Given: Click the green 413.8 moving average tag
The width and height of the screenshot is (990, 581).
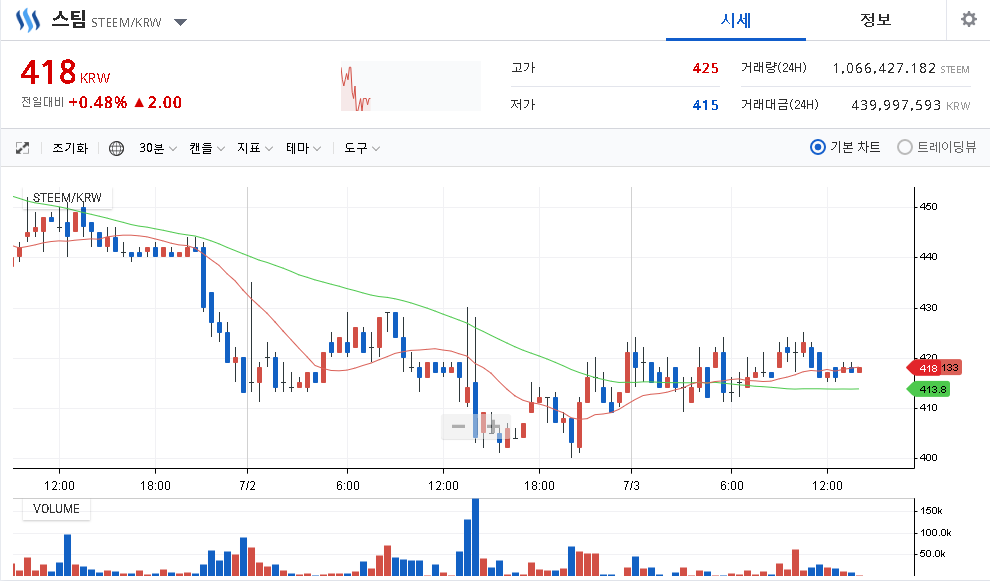Looking at the screenshot, I should (x=929, y=389).
